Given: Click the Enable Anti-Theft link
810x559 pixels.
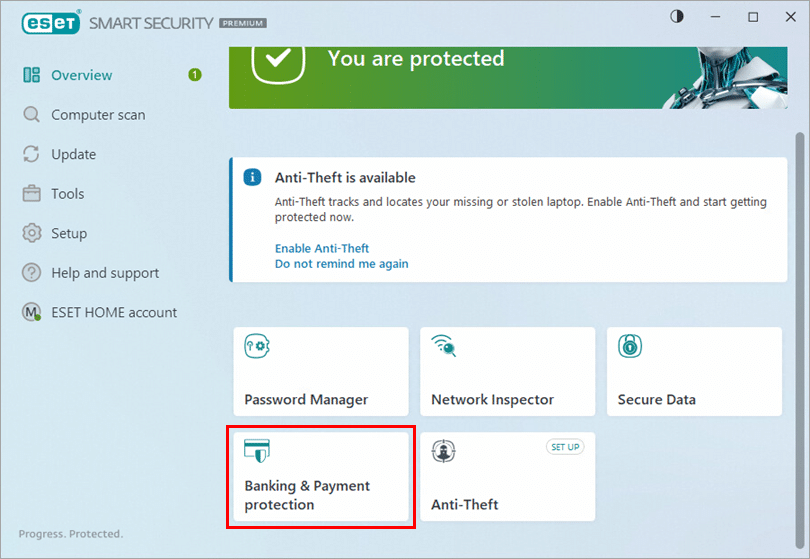Looking at the screenshot, I should 322,249.
